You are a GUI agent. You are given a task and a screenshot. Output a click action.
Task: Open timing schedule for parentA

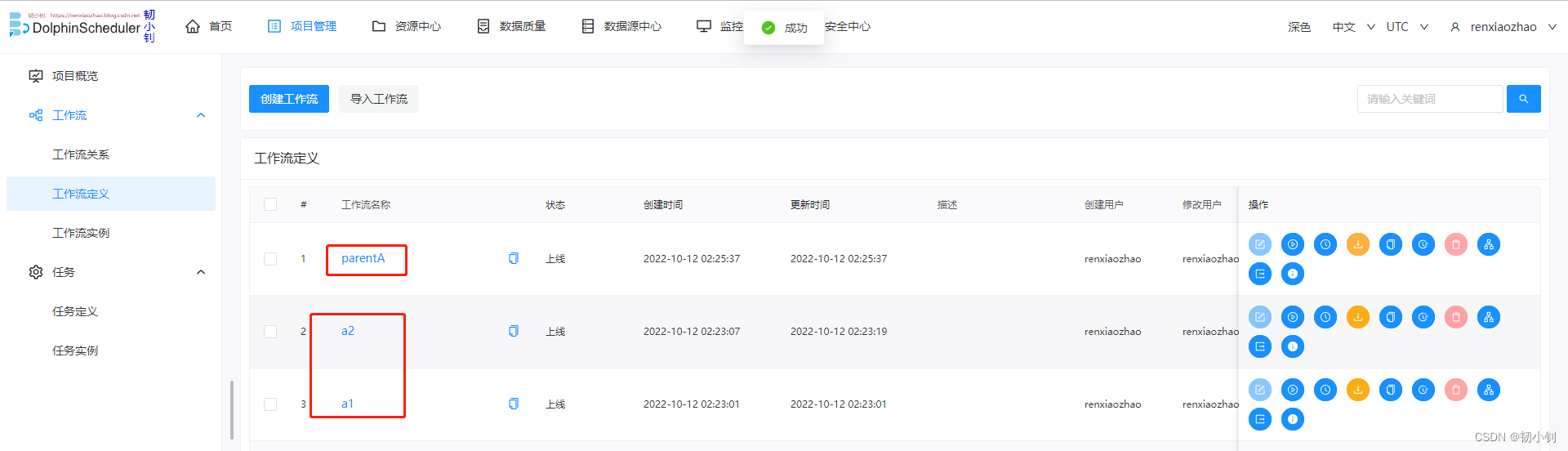pyautogui.click(x=1325, y=244)
